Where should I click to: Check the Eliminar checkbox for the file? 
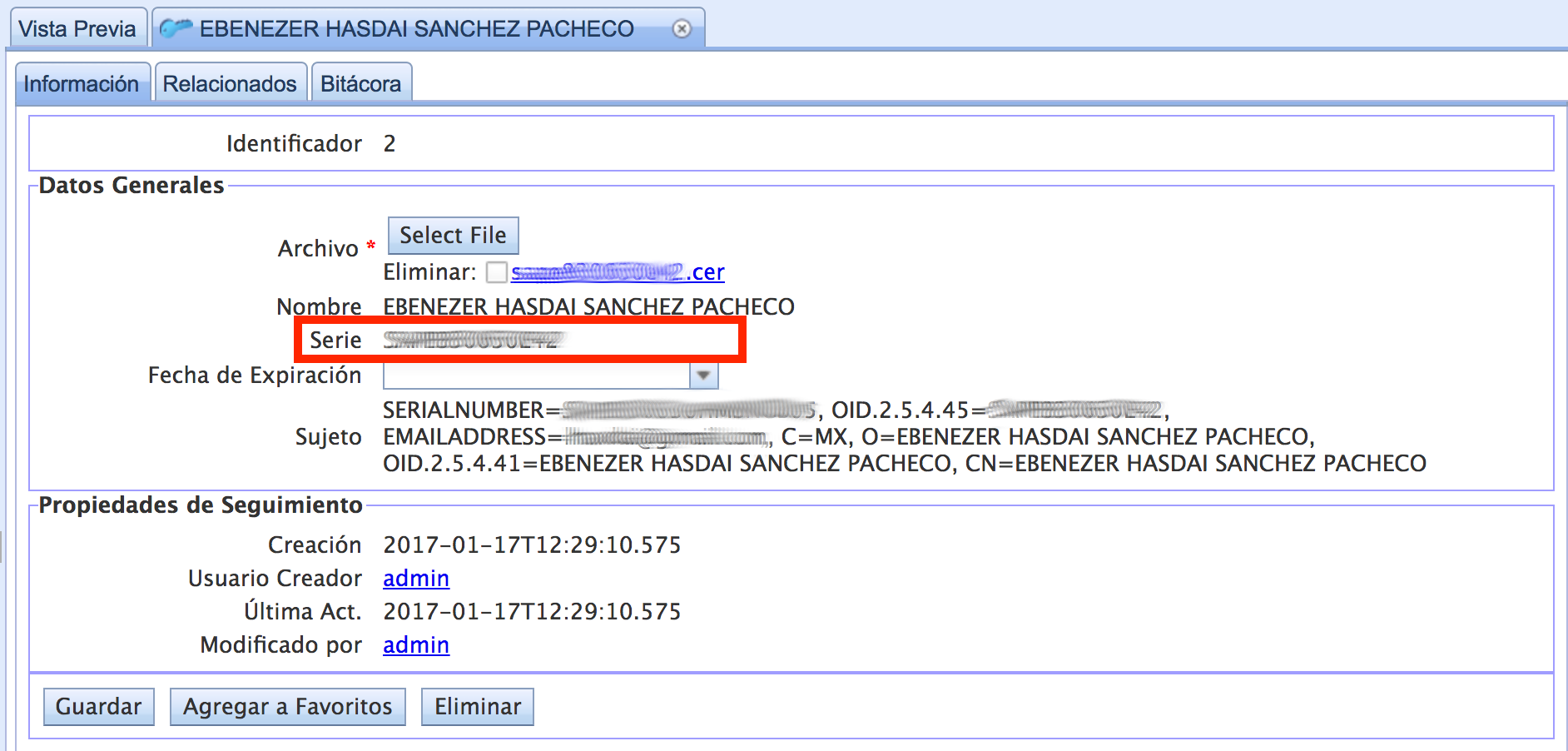tap(497, 272)
